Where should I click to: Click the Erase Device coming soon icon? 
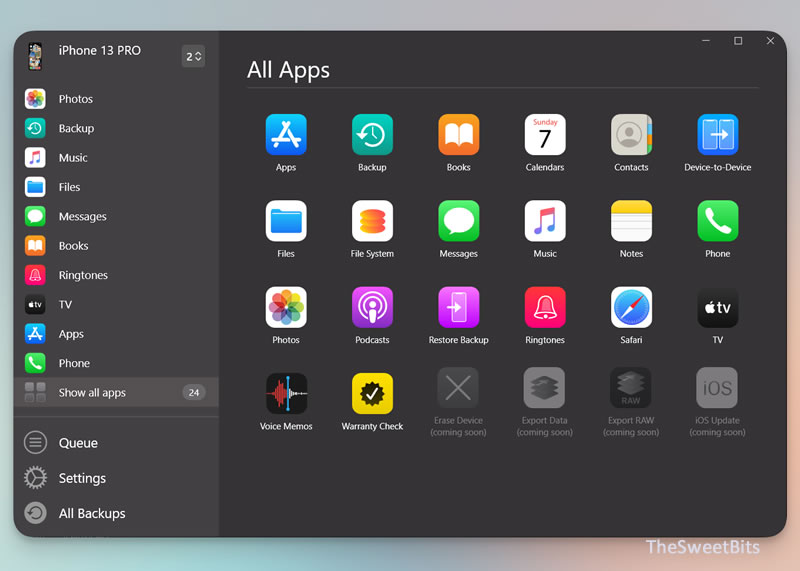point(458,388)
